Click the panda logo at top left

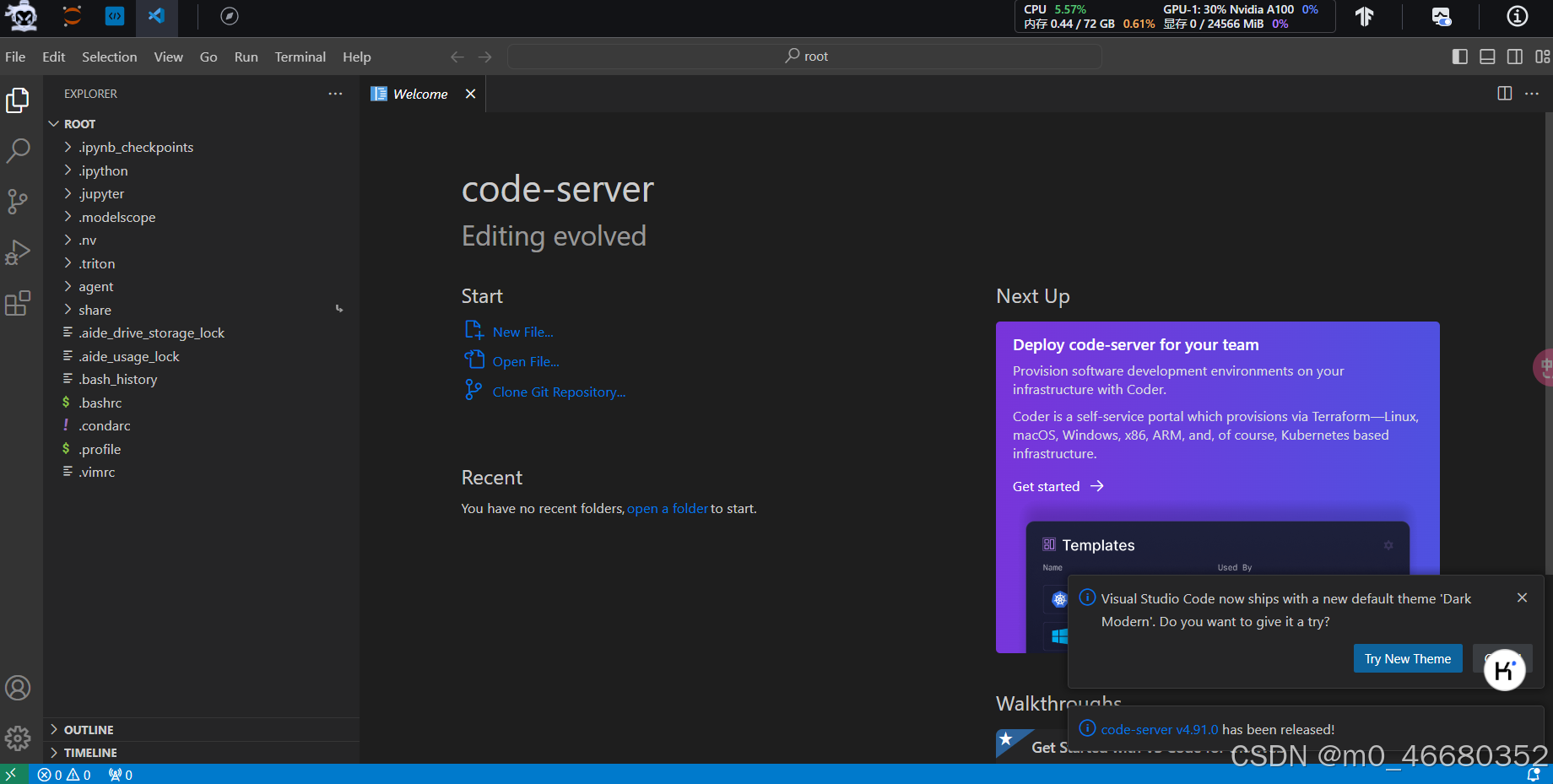pyautogui.click(x=21, y=16)
